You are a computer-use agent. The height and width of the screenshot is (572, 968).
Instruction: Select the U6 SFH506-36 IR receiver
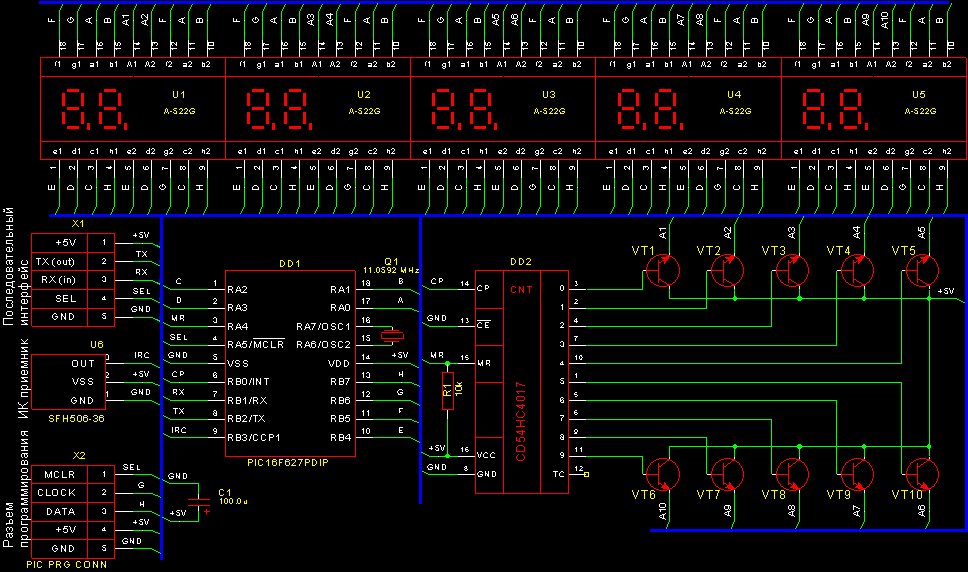[x=68, y=382]
